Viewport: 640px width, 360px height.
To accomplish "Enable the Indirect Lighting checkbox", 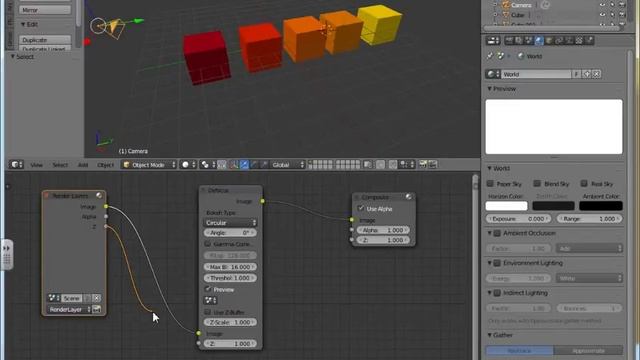I will pos(497,293).
